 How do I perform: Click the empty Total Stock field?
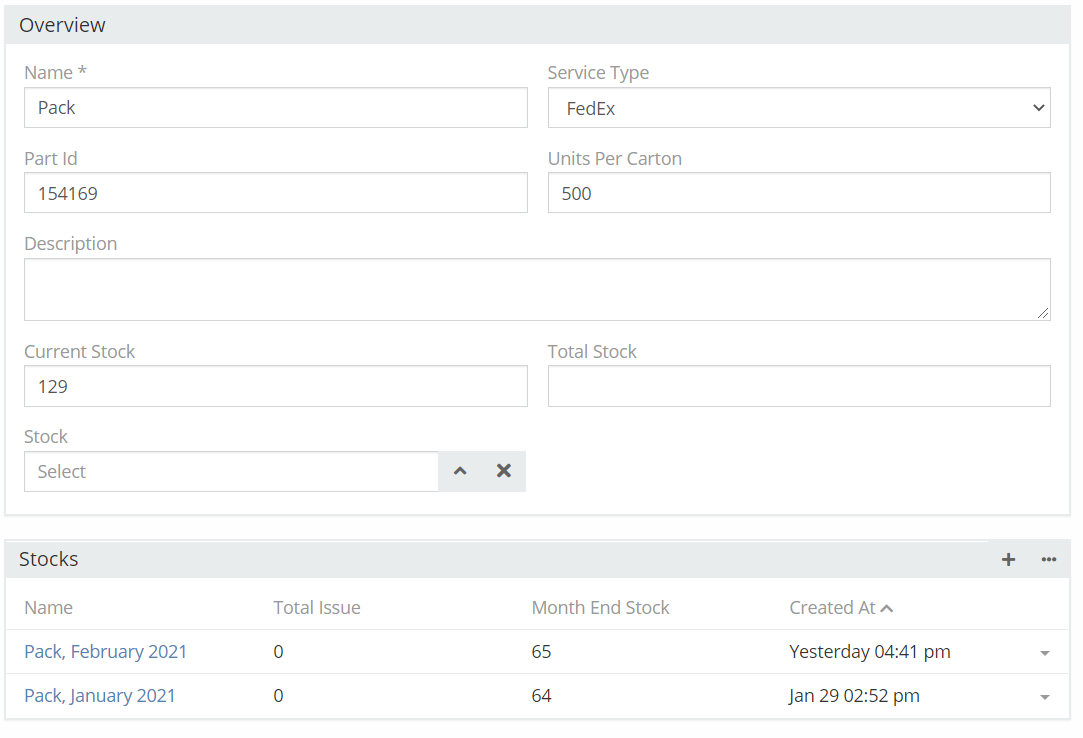pos(798,386)
